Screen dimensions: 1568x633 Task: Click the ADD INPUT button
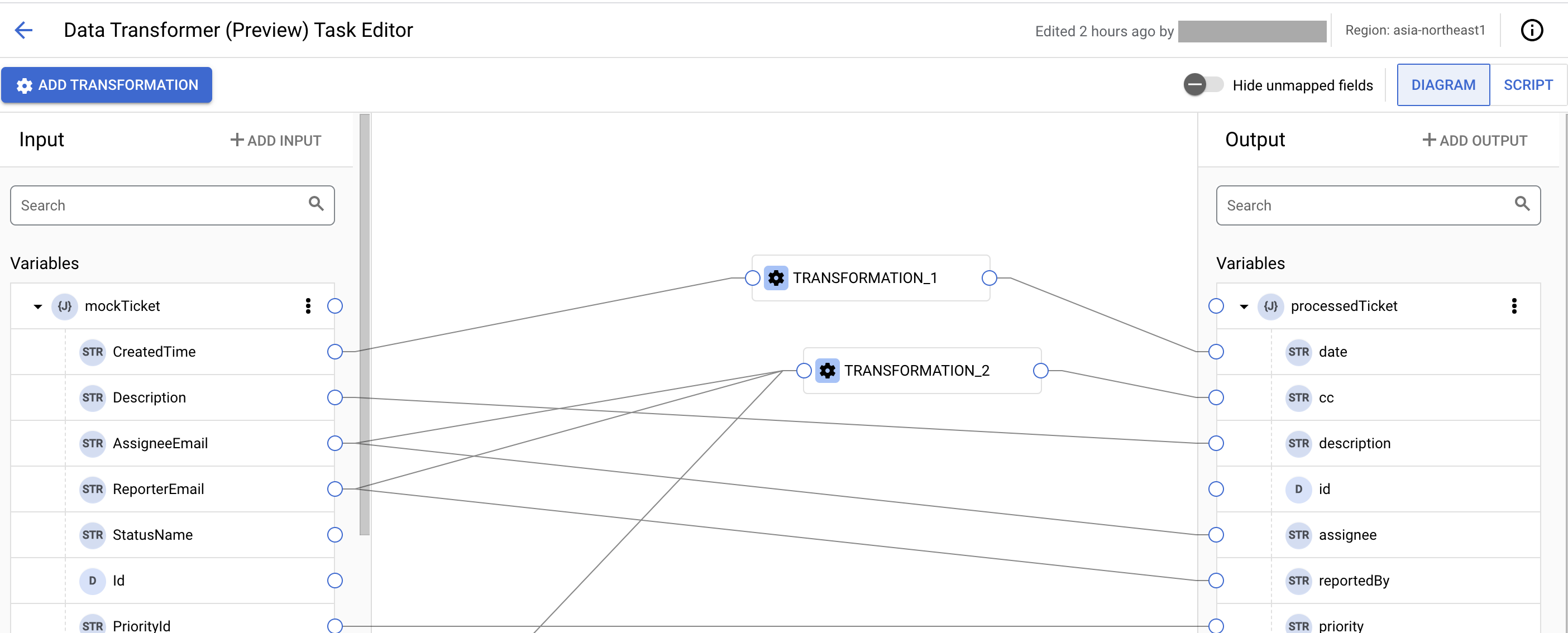coord(276,139)
